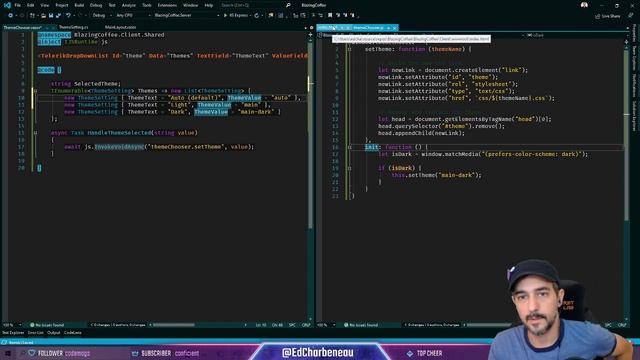
Task: Click right editor No issues found indicator
Action: (x=361, y=325)
